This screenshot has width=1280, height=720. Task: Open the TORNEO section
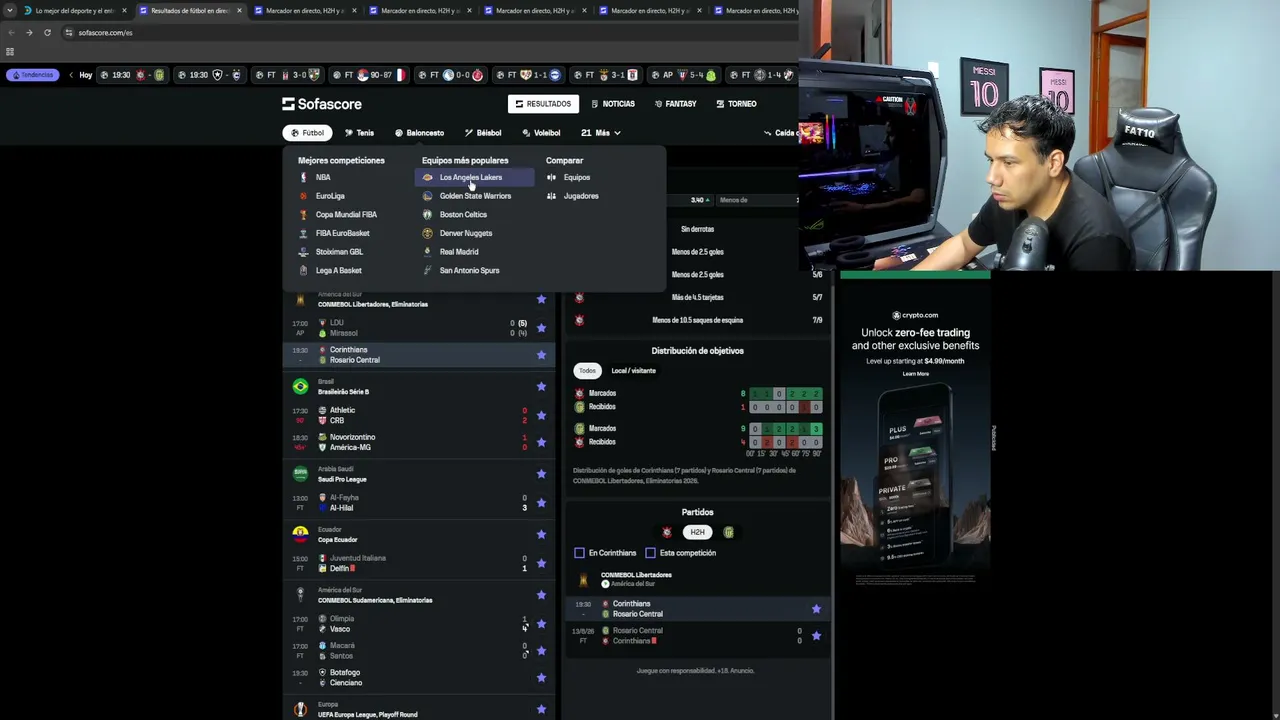click(736, 104)
